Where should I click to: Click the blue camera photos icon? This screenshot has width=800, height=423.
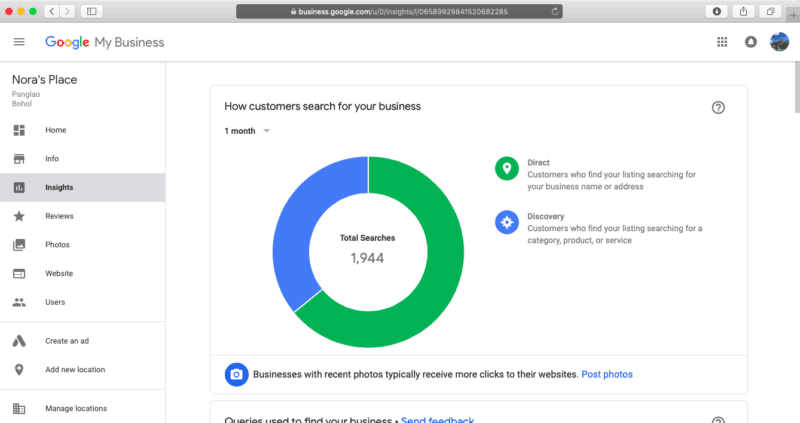(x=236, y=374)
